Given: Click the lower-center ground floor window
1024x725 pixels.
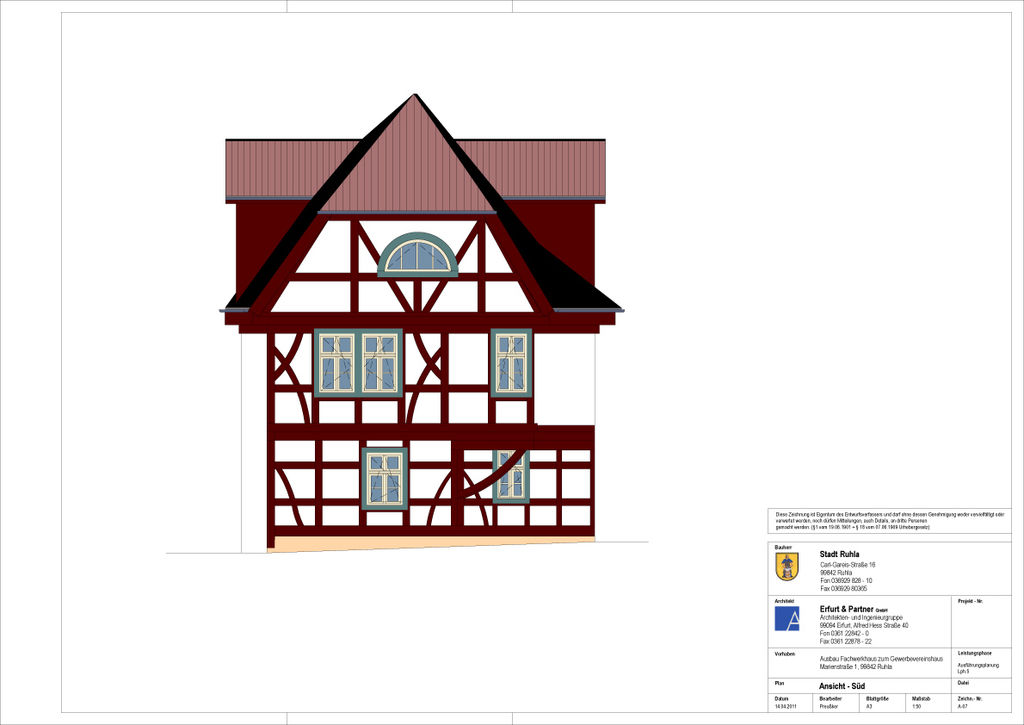Looking at the screenshot, I should [x=385, y=478].
